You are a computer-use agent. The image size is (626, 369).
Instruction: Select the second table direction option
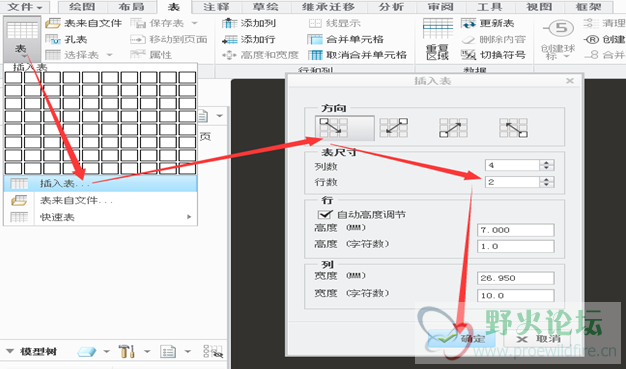click(x=394, y=127)
